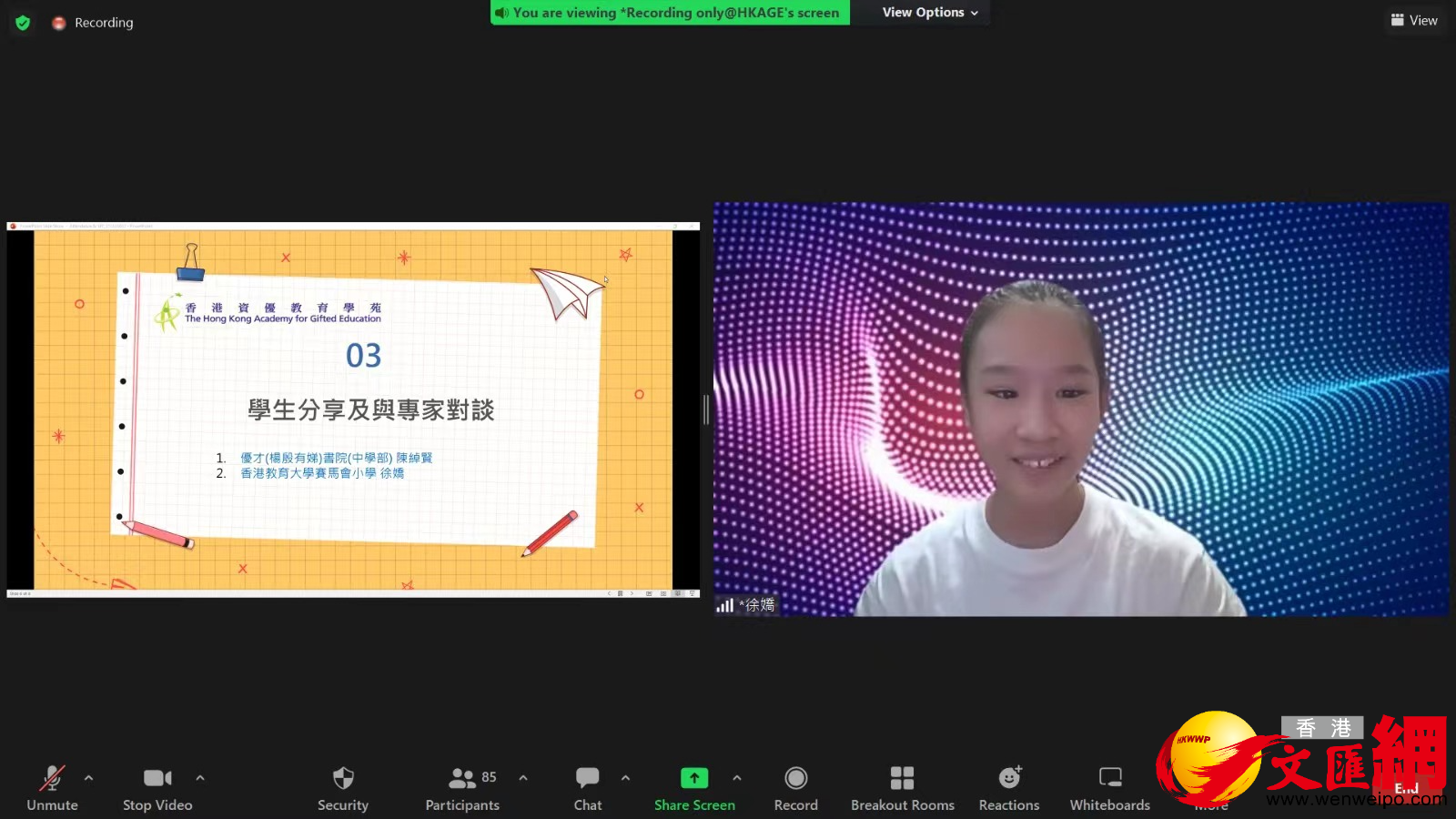
Task: Stop Video camera toggle
Action: coord(157,788)
